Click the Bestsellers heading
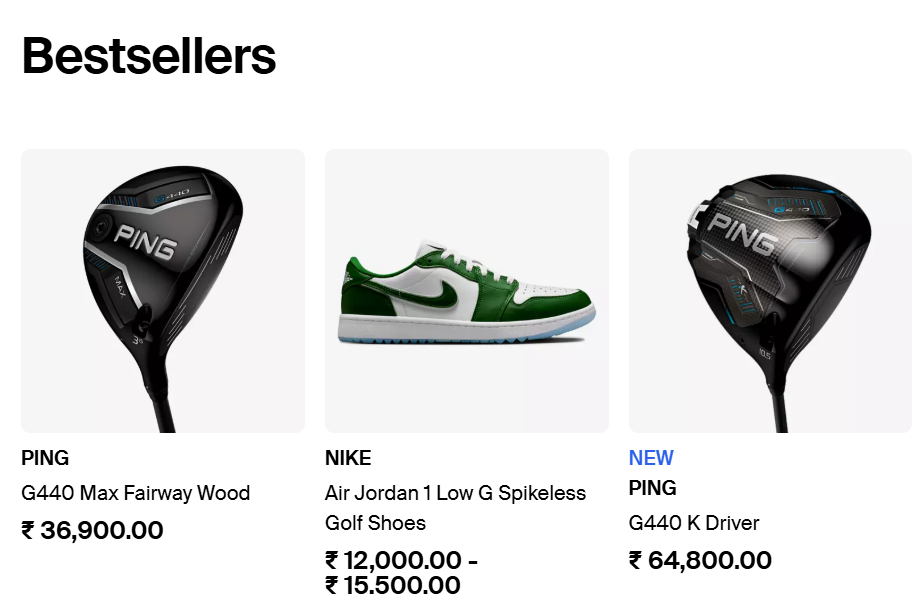Viewport: 917px width, 594px height. [x=149, y=56]
